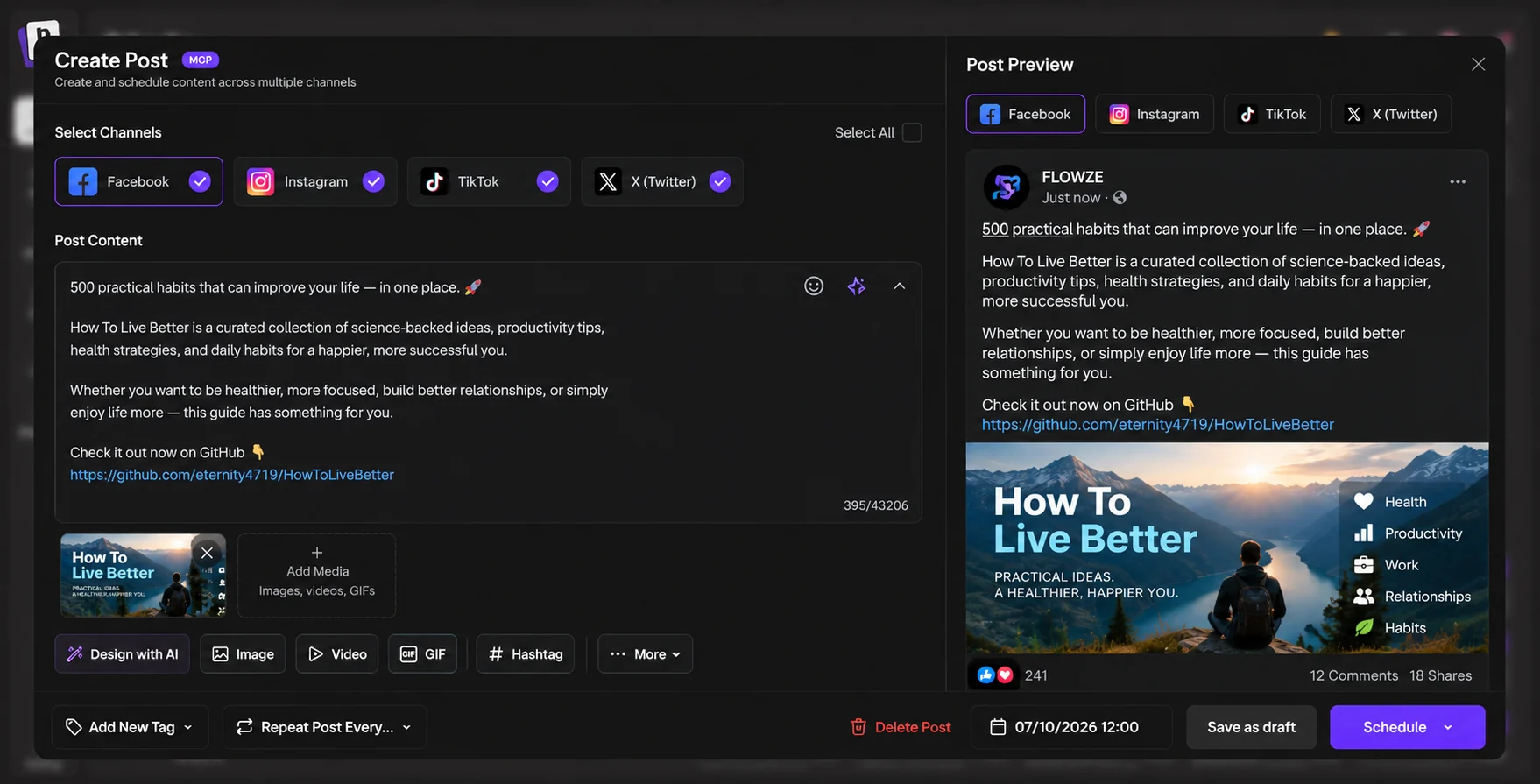Click the Hashtag button
The image size is (1540, 784).
point(526,654)
